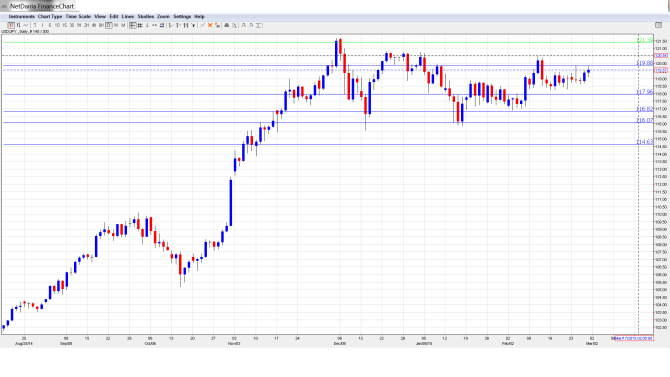Click the 119.88 price line label
Screen dimensions: 670x377
(x=645, y=63)
